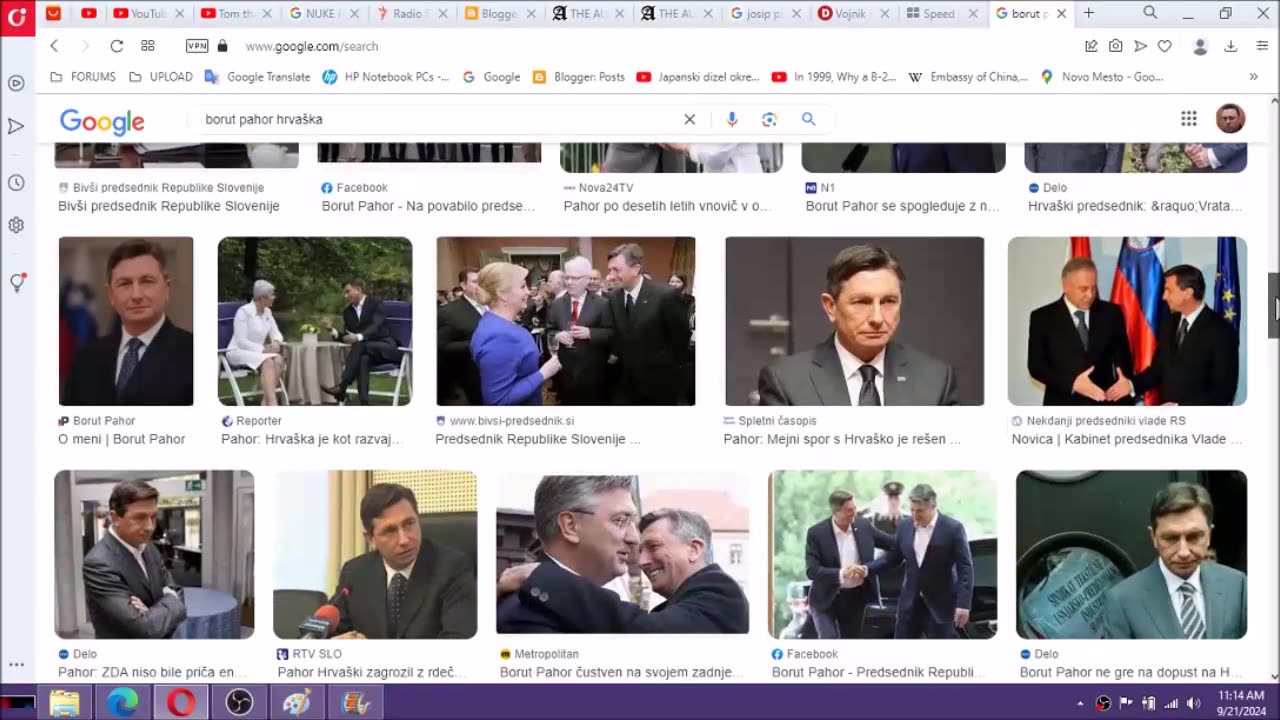1280x720 pixels.
Task: Clear the search query with X
Action: click(x=689, y=119)
